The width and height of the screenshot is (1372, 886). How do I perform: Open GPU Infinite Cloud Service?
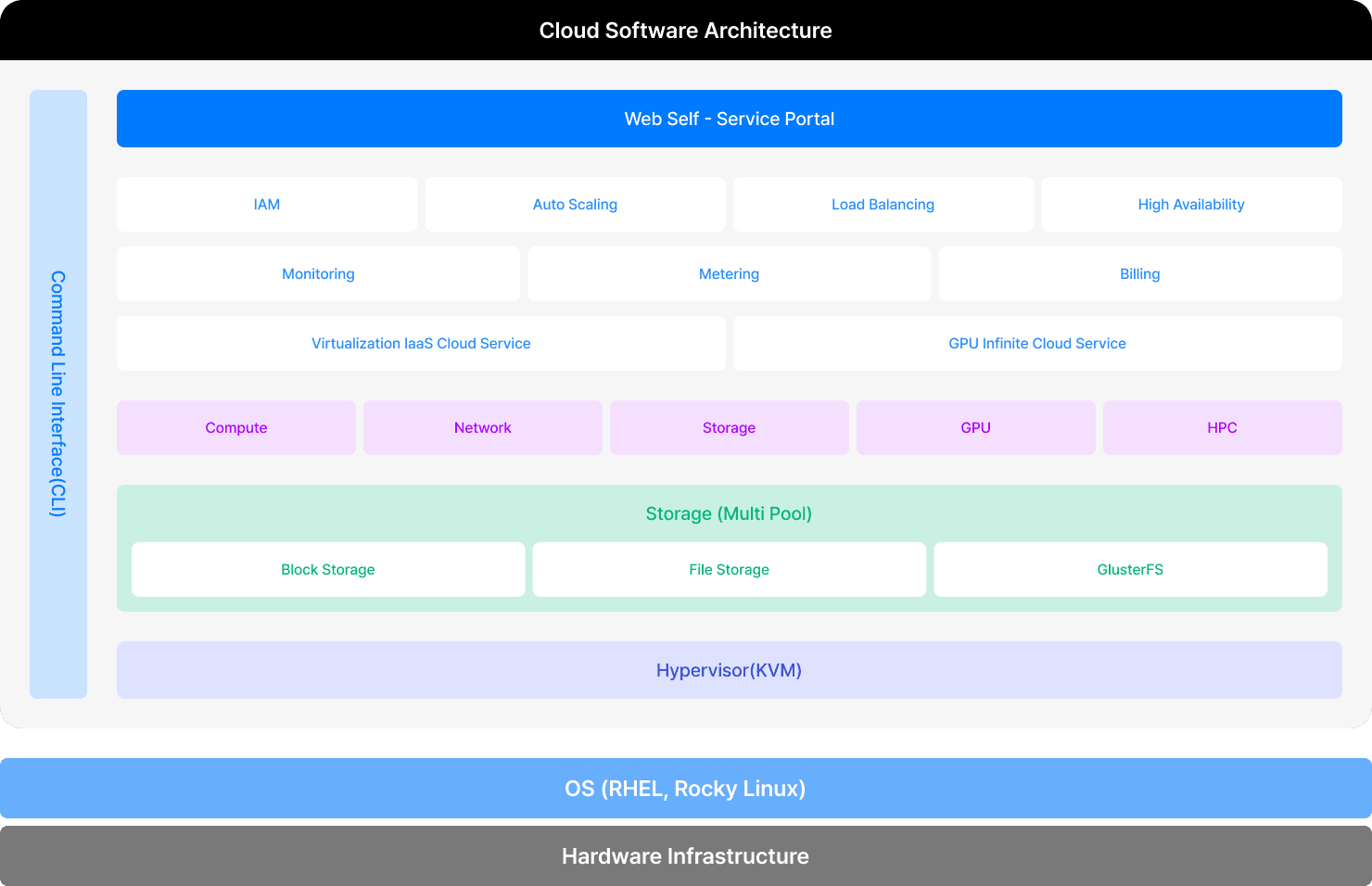point(1036,343)
